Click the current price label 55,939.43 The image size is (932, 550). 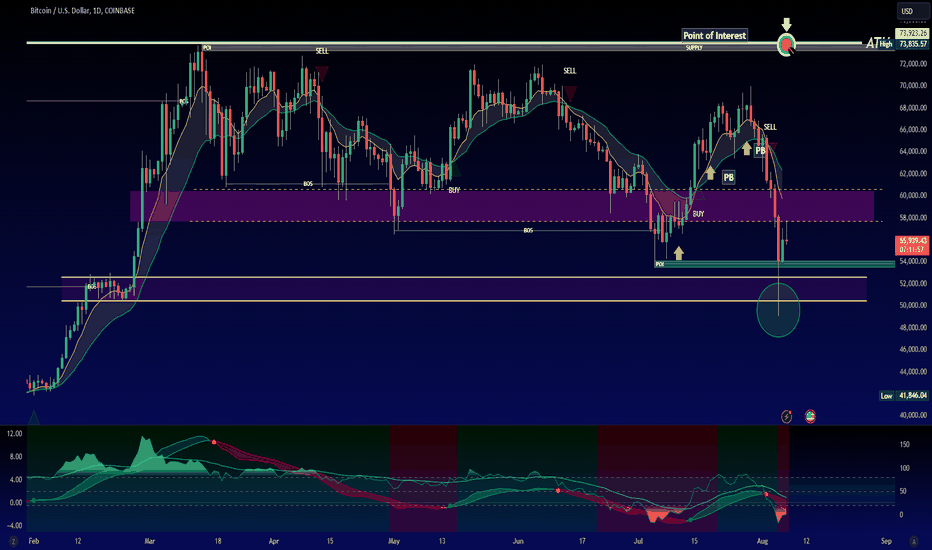click(x=912, y=244)
